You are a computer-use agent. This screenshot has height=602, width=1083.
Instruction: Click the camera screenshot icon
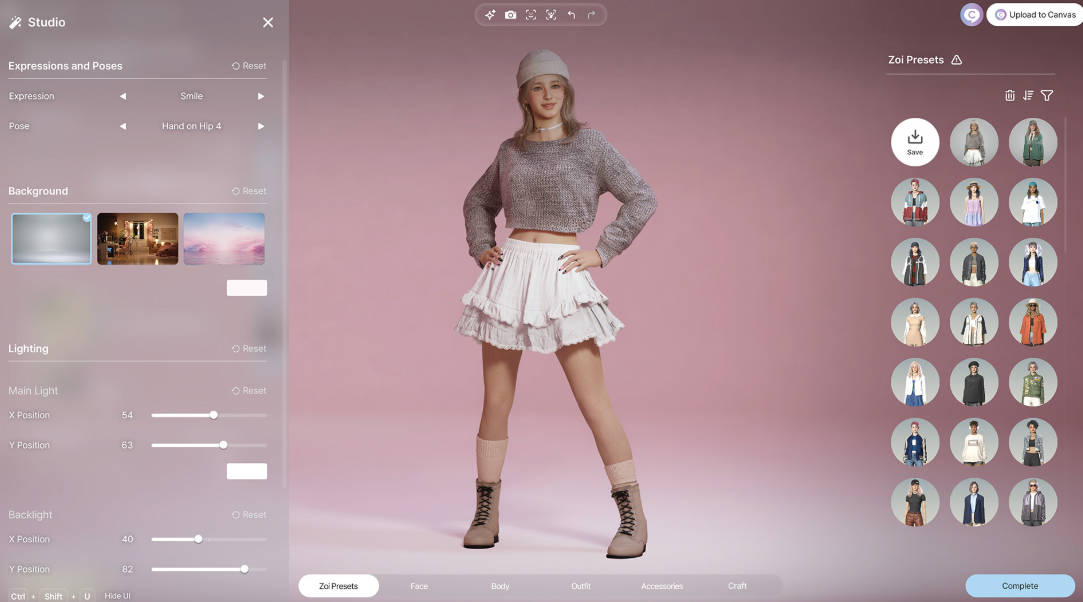510,15
